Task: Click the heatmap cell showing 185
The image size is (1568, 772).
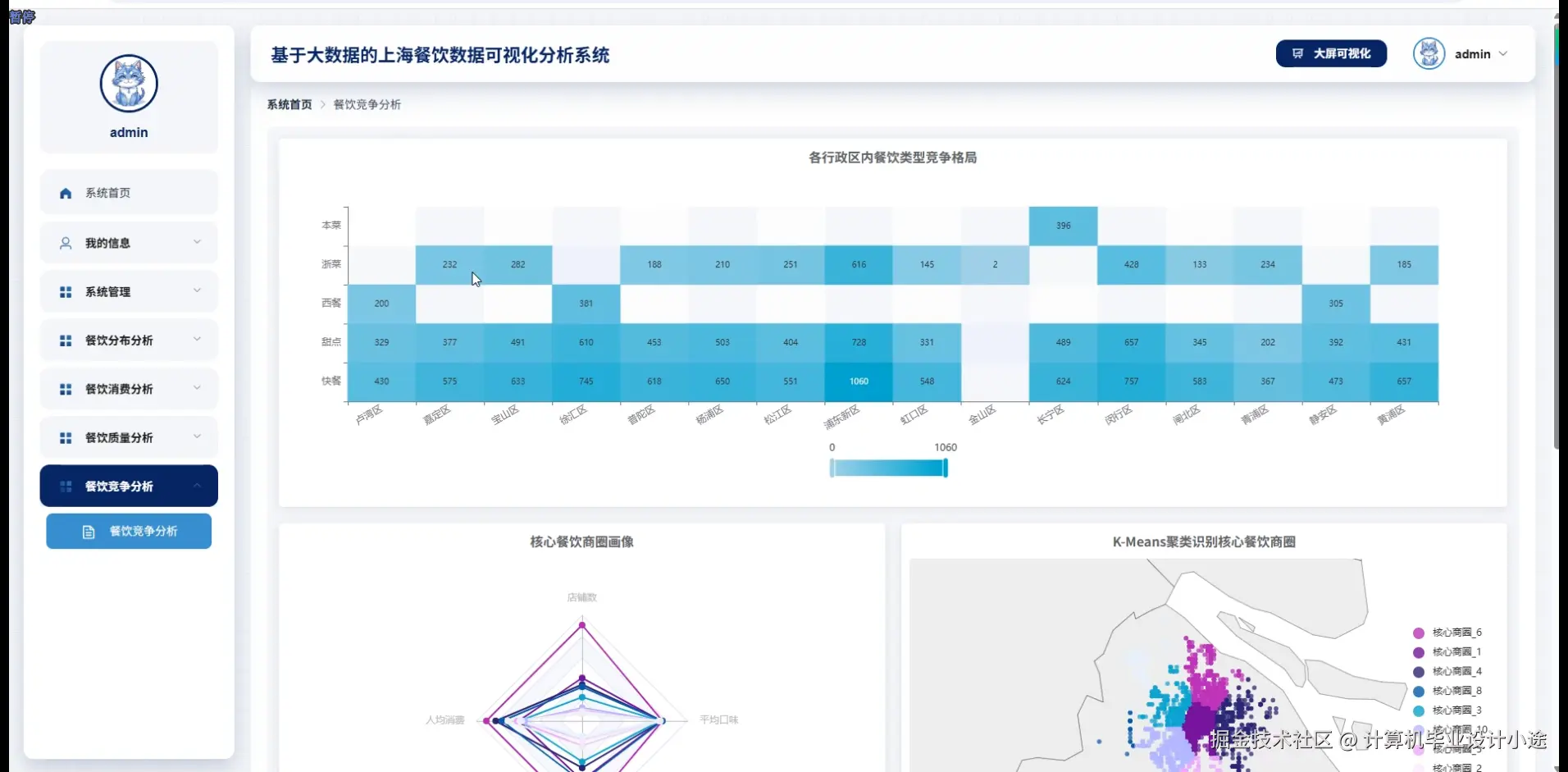Action: 1404,265
